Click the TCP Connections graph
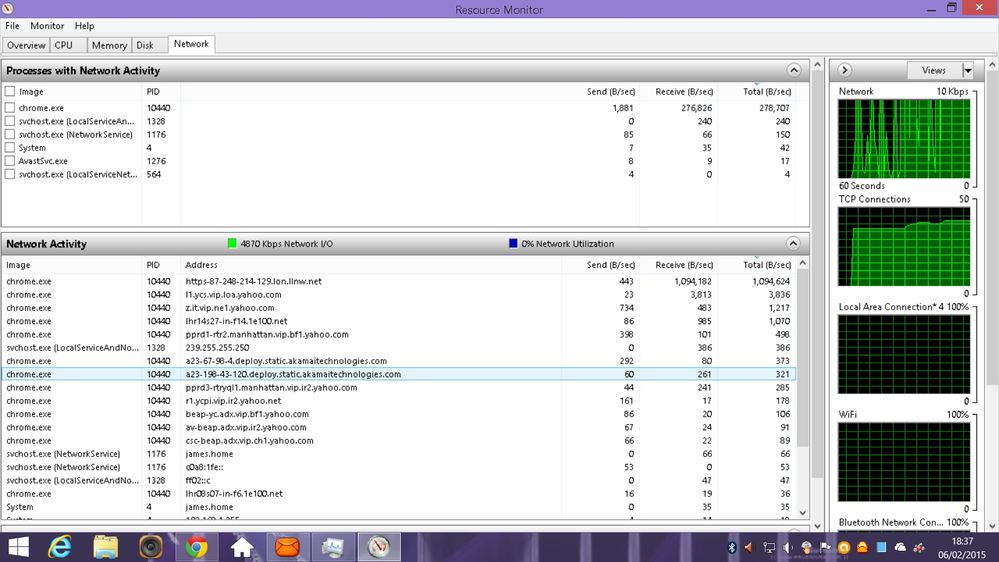Viewport: 999px width, 562px height. coord(904,246)
